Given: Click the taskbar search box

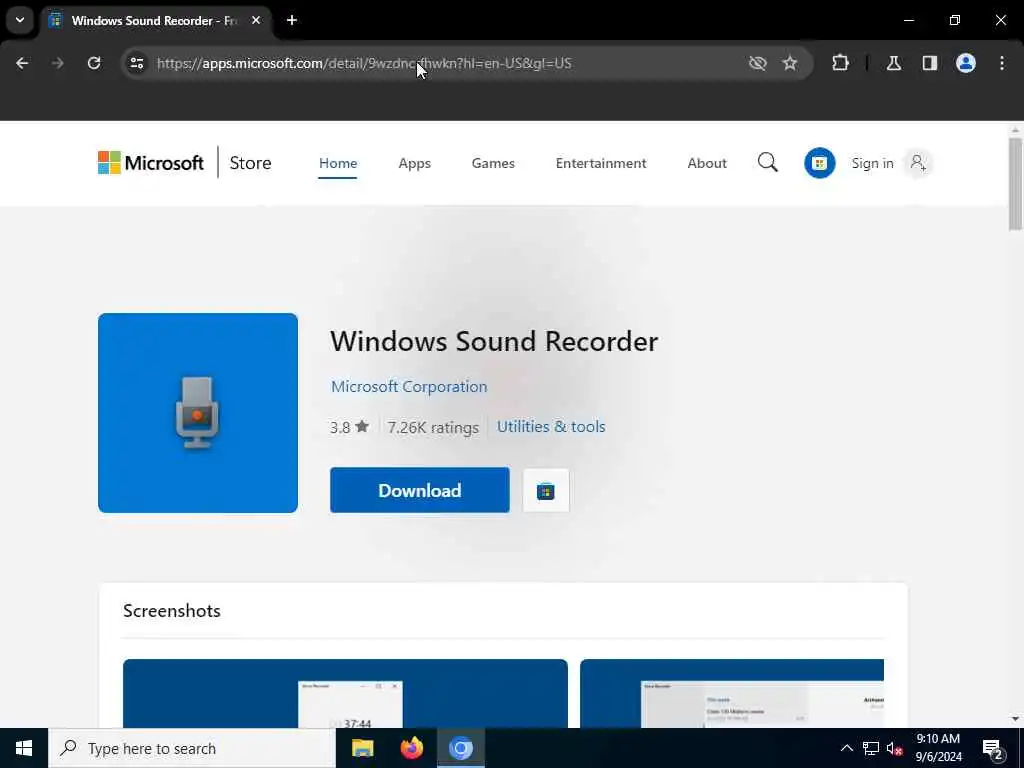Looking at the screenshot, I should pos(192,748).
